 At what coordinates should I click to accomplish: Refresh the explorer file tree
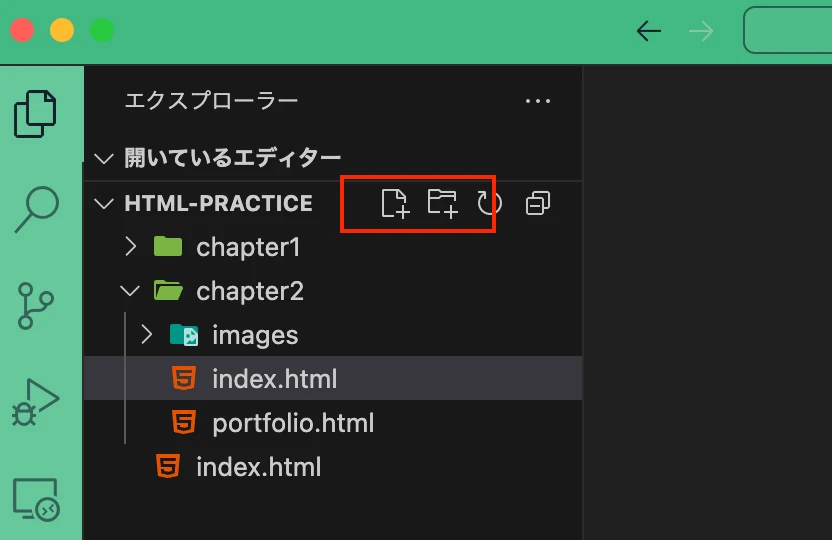click(488, 203)
